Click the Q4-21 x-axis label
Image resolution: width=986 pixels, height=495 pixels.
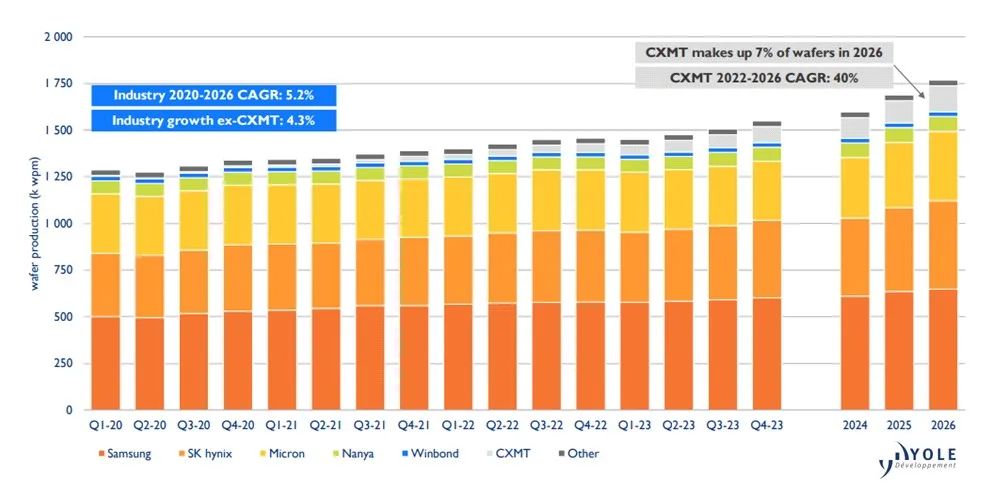click(x=414, y=425)
